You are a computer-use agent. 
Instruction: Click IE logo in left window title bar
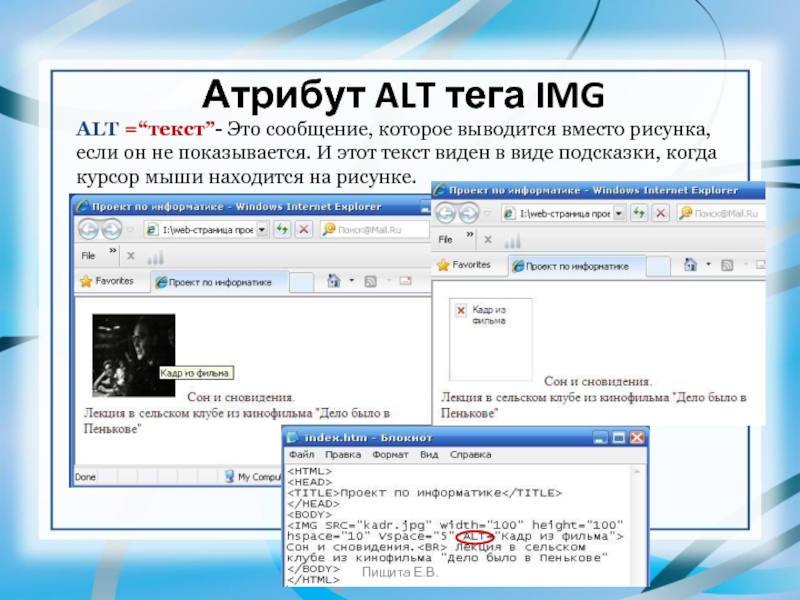click(82, 207)
